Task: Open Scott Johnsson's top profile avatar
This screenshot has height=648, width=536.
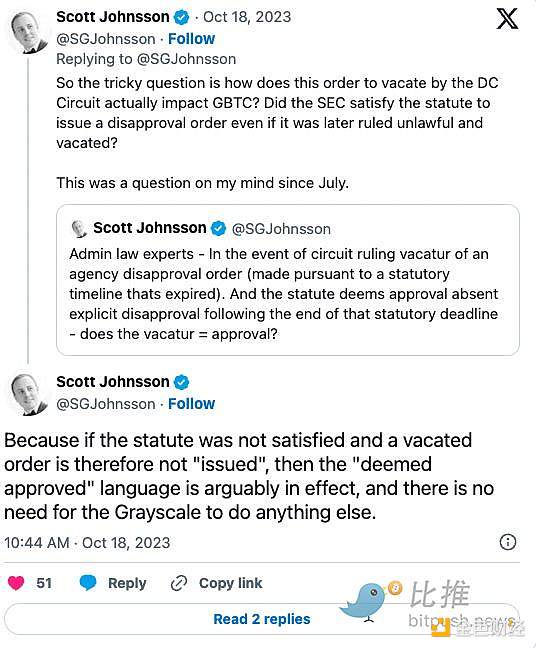Action: [x=28, y=33]
